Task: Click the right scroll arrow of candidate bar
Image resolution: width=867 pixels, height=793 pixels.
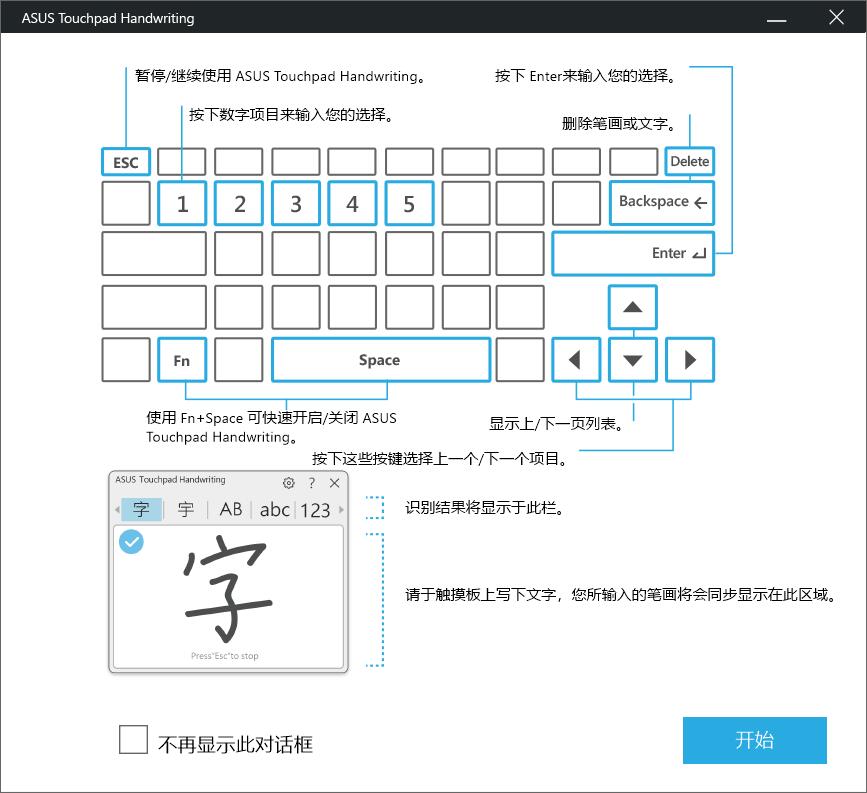Action: tap(341, 509)
